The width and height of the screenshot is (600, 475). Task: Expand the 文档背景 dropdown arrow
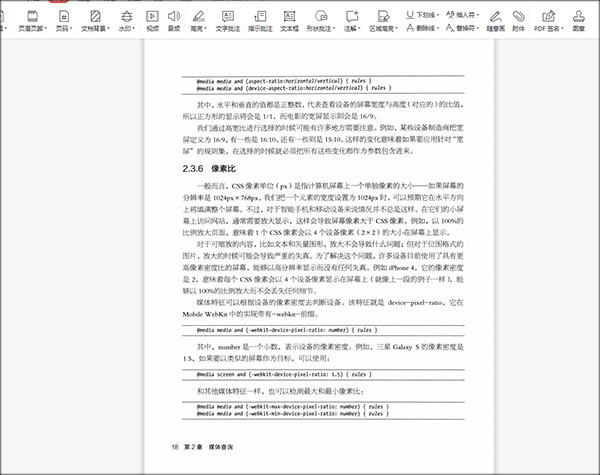click(x=109, y=29)
